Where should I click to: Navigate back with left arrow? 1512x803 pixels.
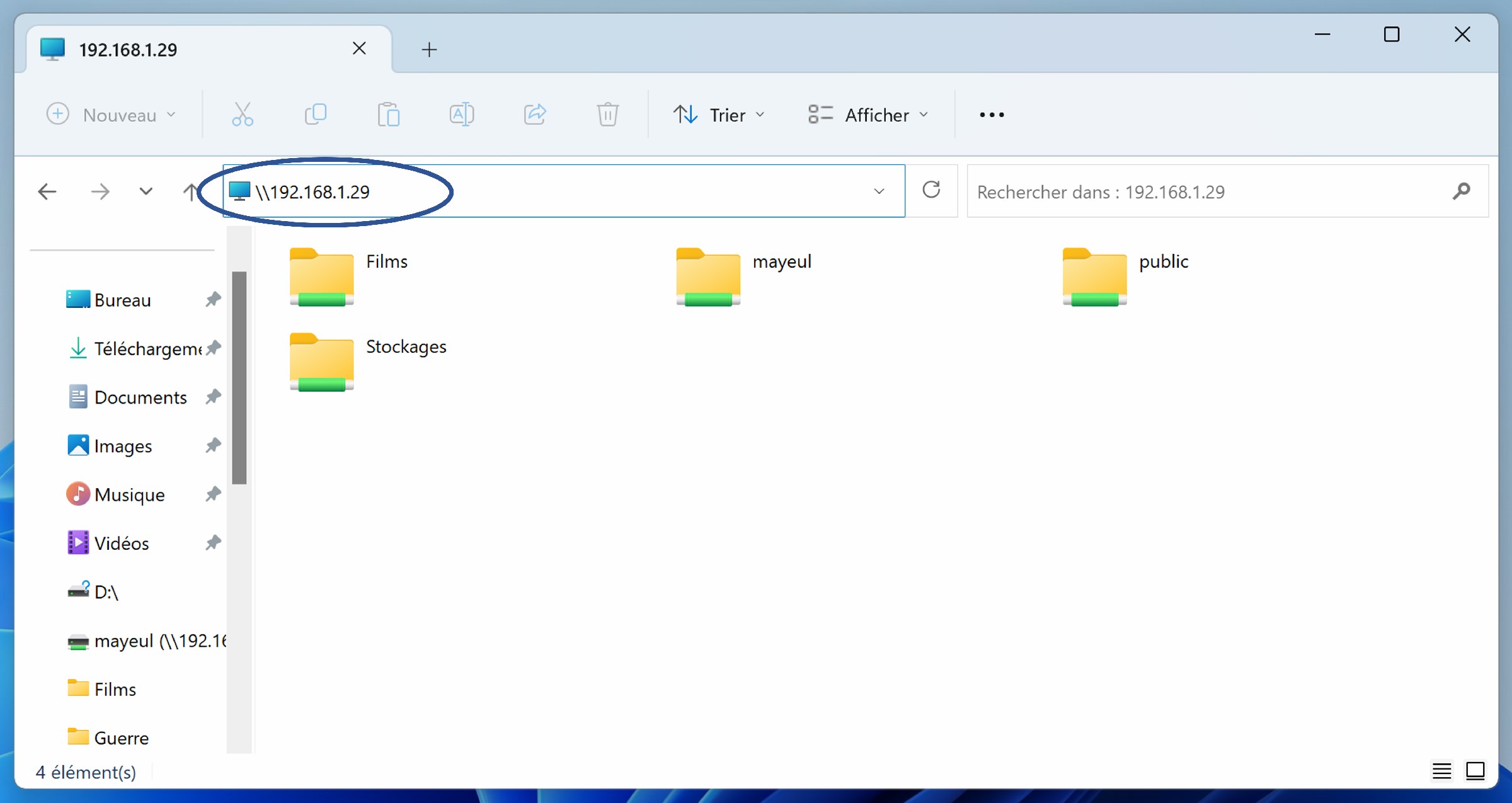click(x=47, y=191)
